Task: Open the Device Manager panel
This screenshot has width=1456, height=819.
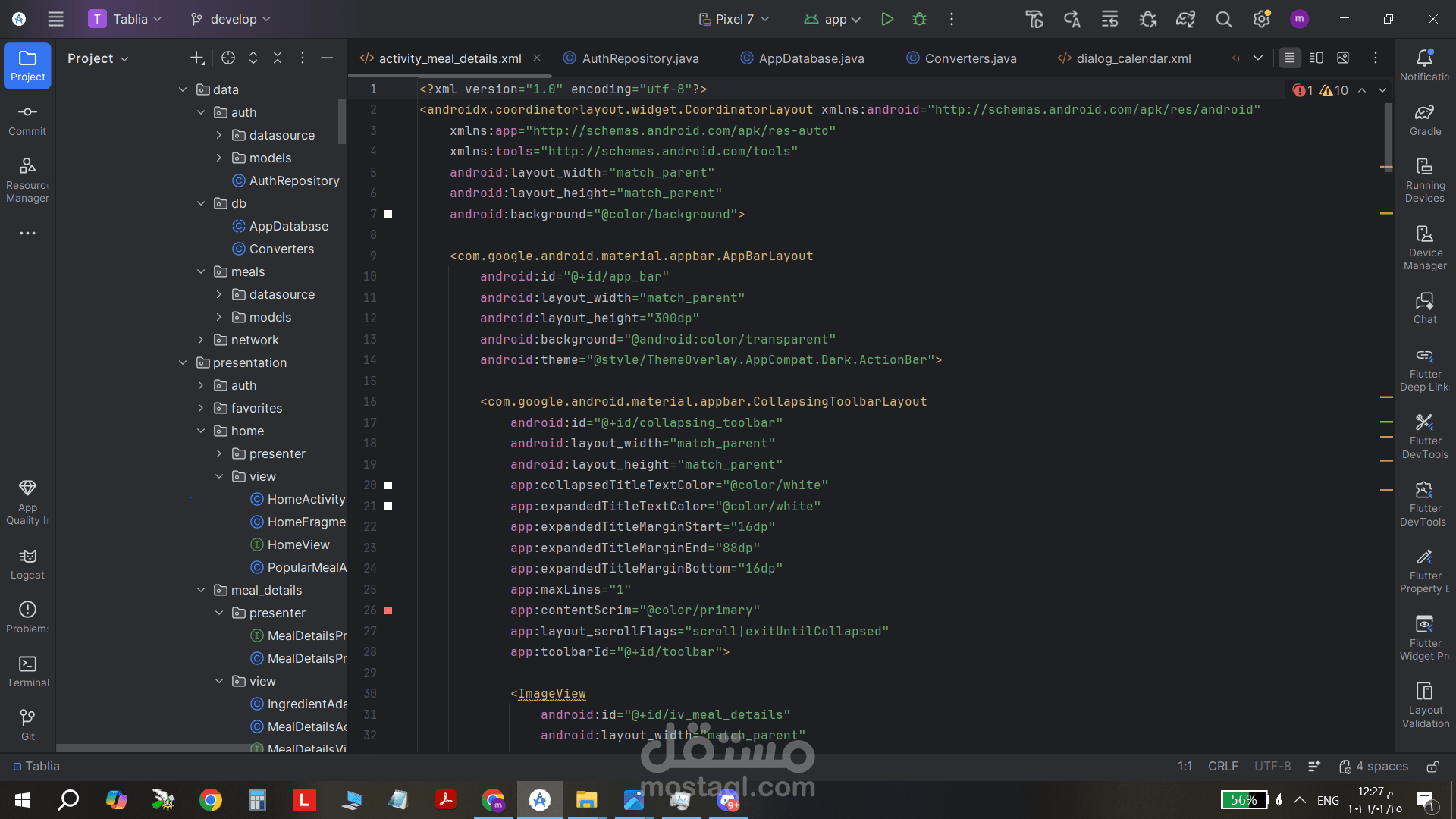Action: pos(1425,247)
